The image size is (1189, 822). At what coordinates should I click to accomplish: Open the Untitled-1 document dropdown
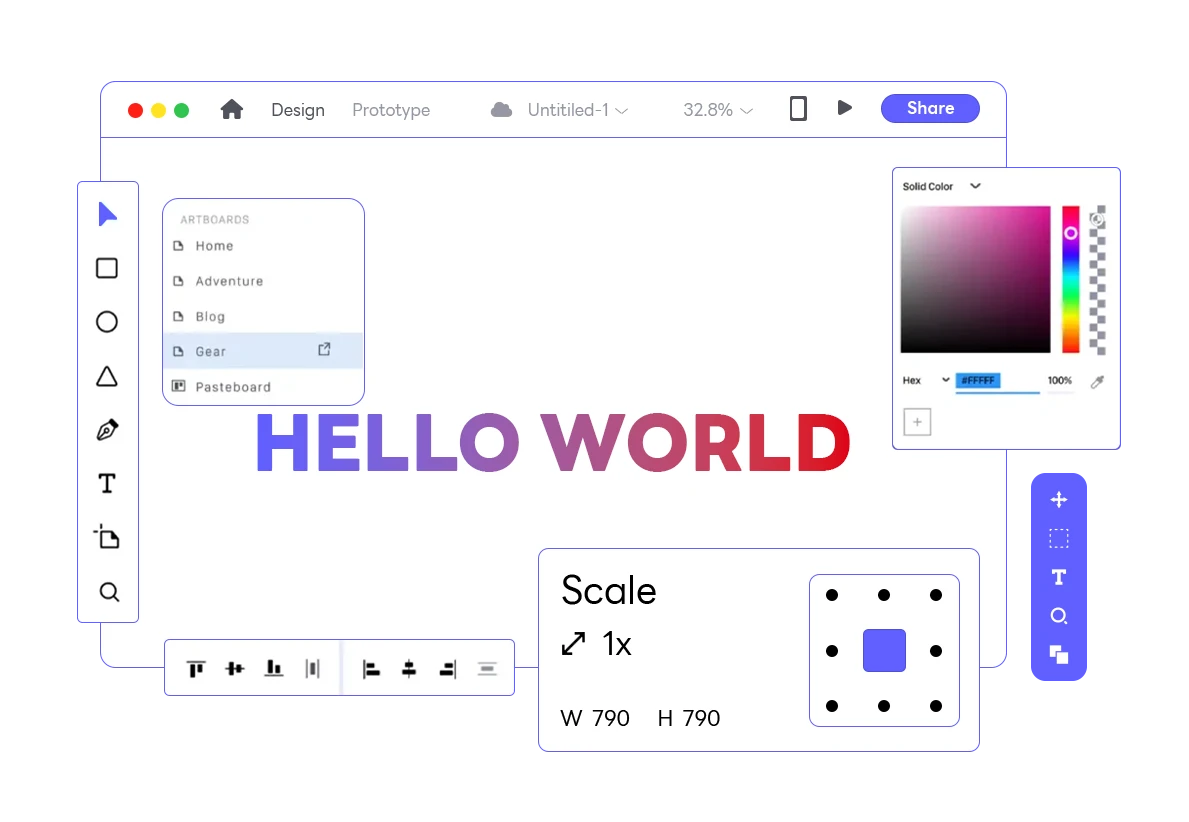[x=578, y=110]
